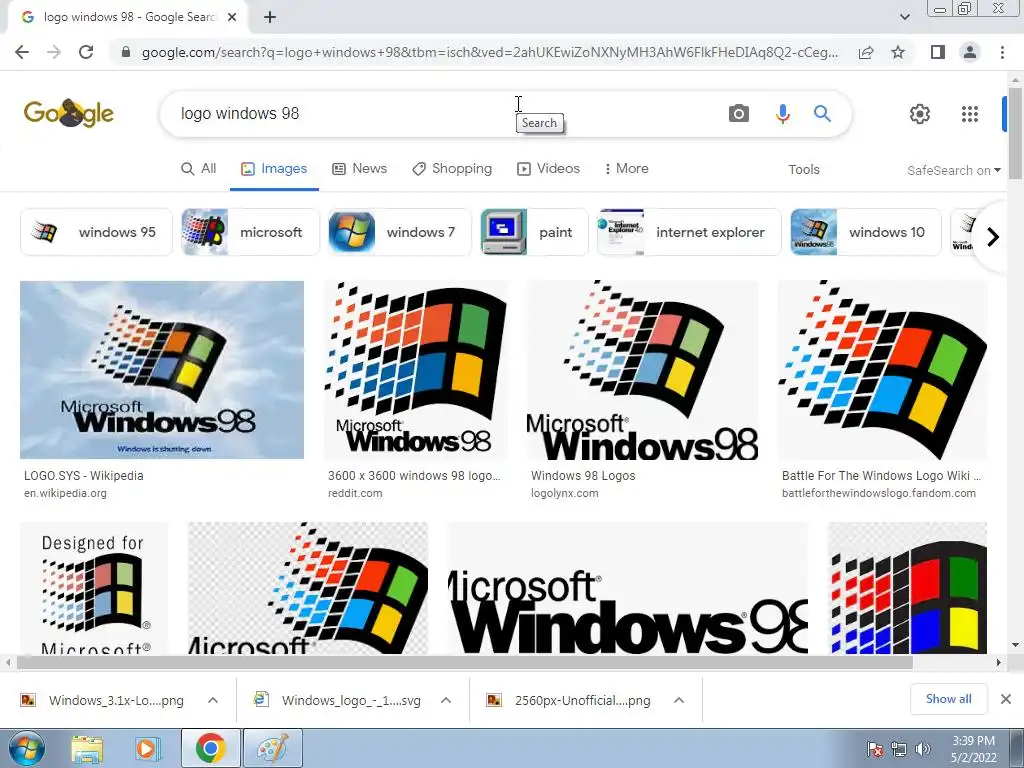This screenshot has width=1024, height=768.
Task: Select the Images tab
Action: click(274, 168)
